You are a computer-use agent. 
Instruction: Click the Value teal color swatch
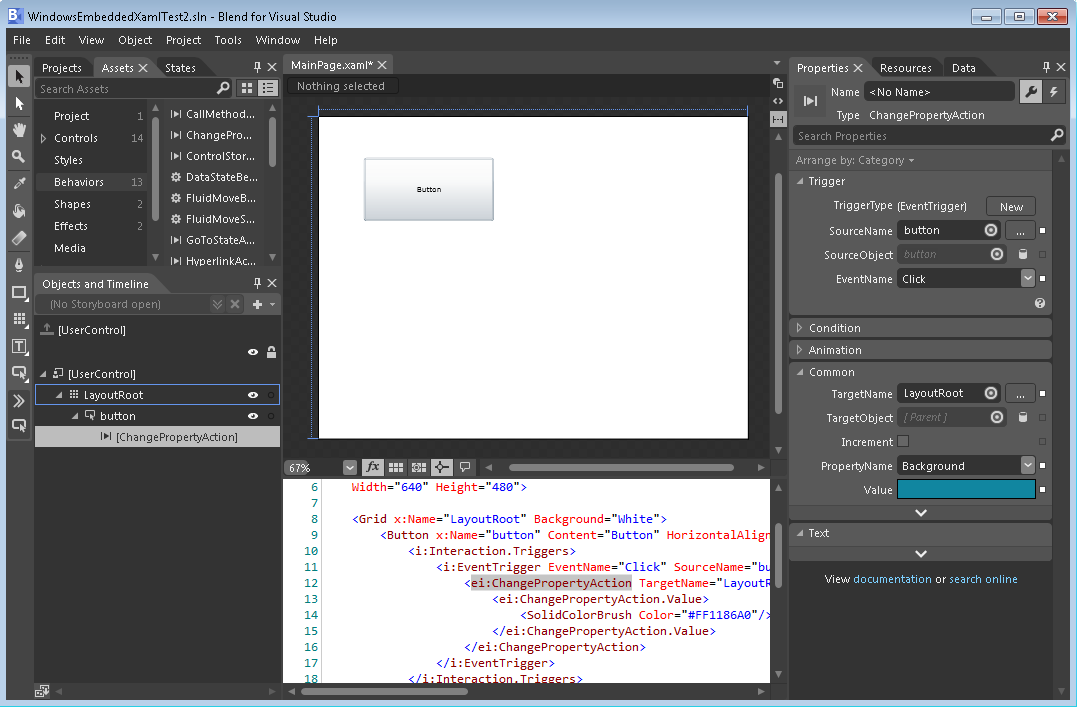click(966, 489)
